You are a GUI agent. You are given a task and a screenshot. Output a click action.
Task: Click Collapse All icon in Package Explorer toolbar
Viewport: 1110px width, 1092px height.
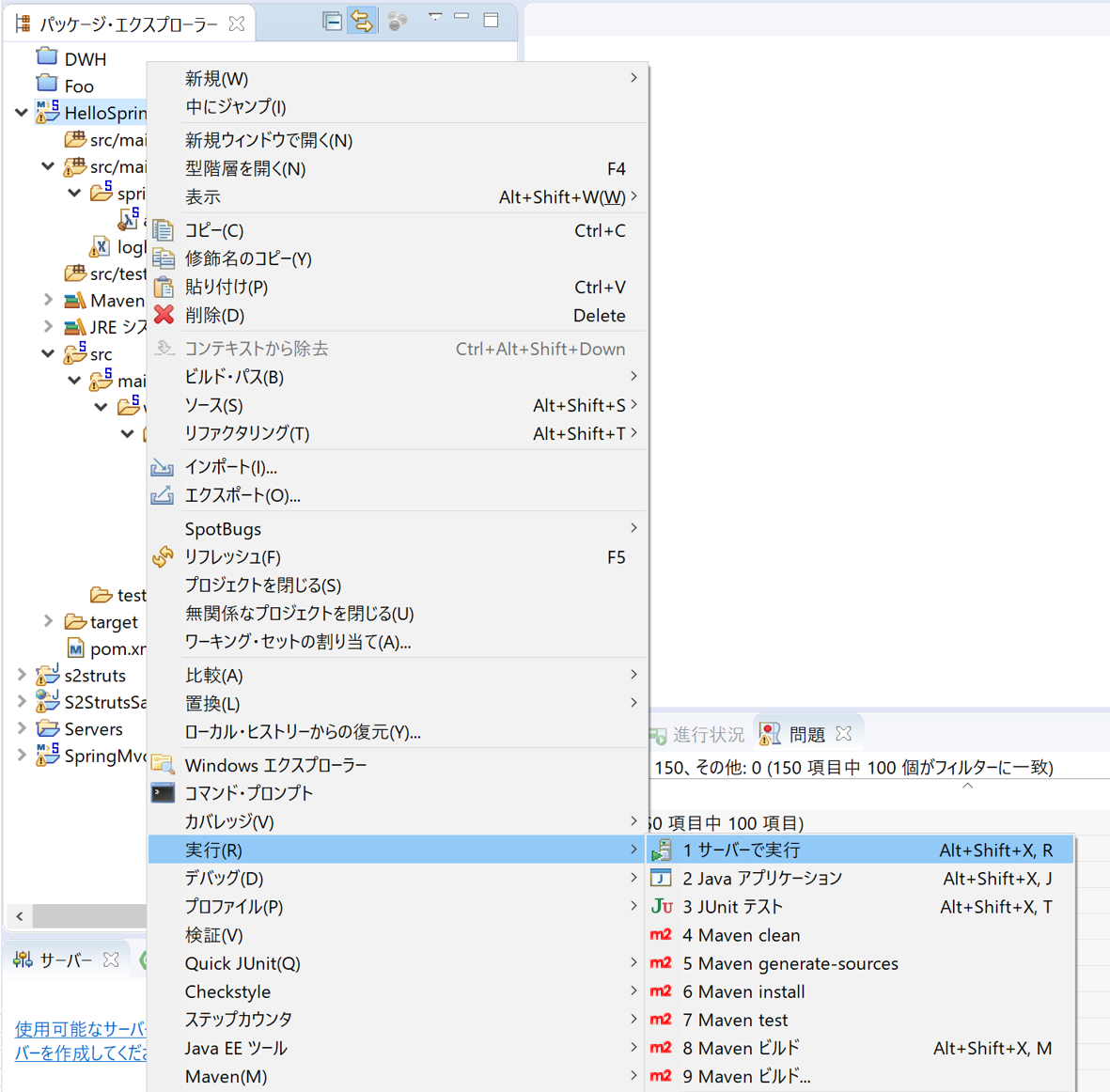332,22
